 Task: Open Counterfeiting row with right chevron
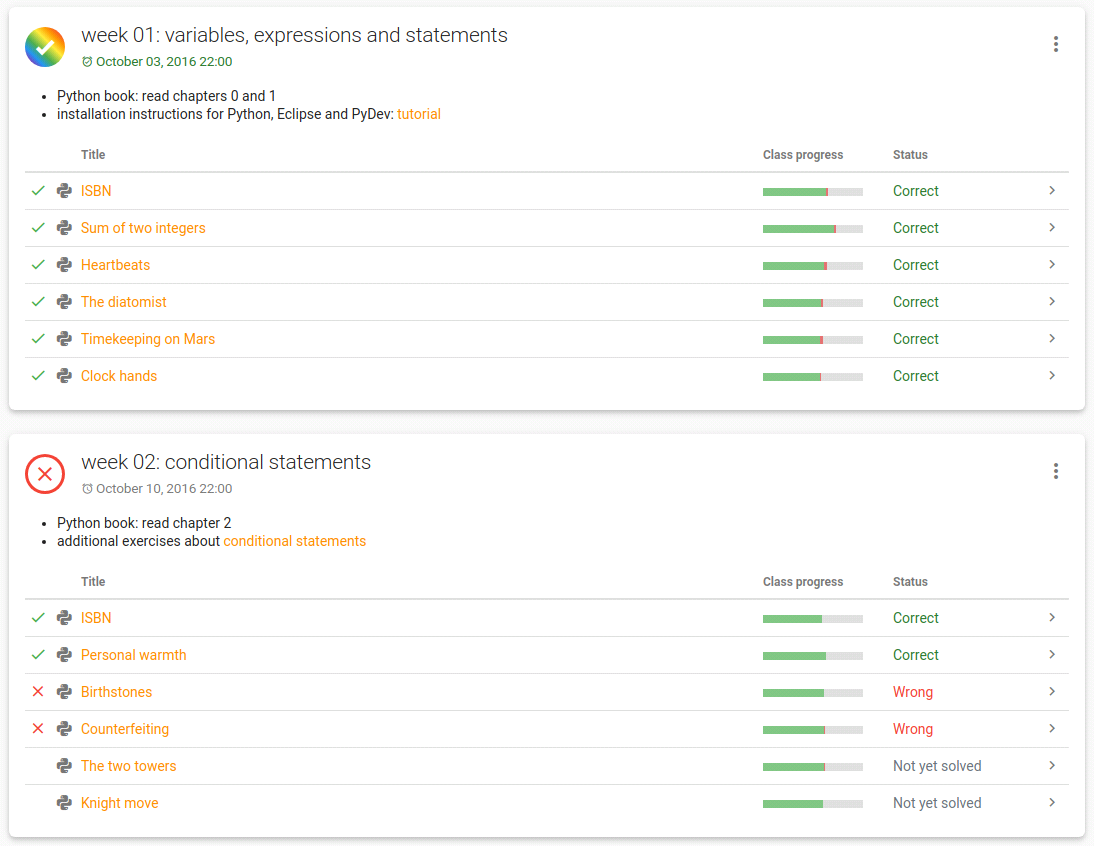pos(1052,728)
